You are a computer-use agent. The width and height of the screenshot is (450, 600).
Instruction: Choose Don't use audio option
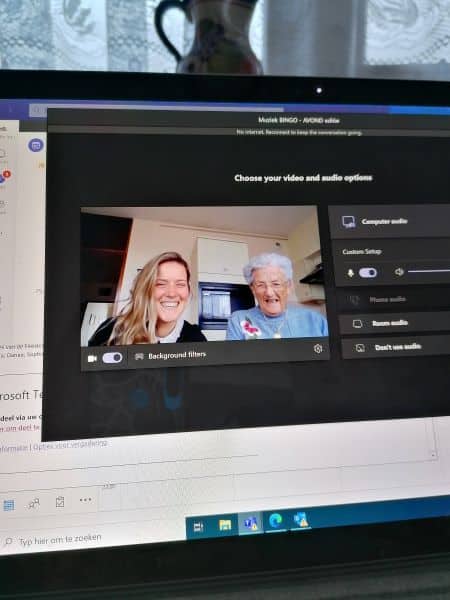tap(395, 347)
